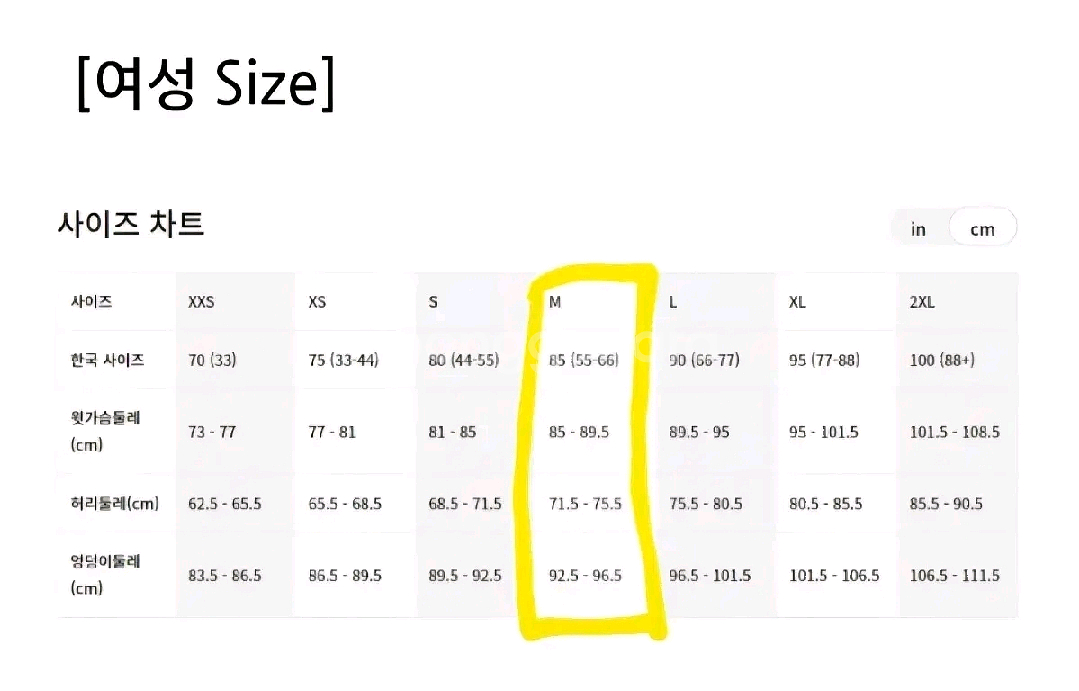Click the 허리둘레(cm) row label
Viewport: 1079px width, 691px height.
coord(108,503)
